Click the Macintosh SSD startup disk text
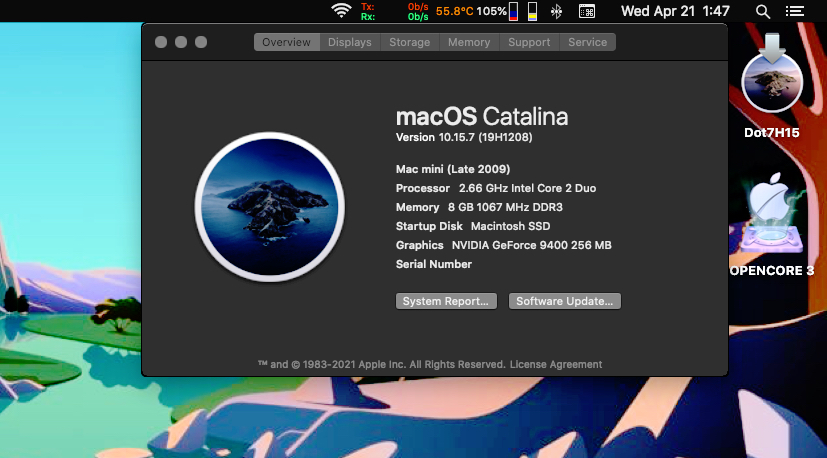Image resolution: width=827 pixels, height=458 pixels. click(511, 226)
